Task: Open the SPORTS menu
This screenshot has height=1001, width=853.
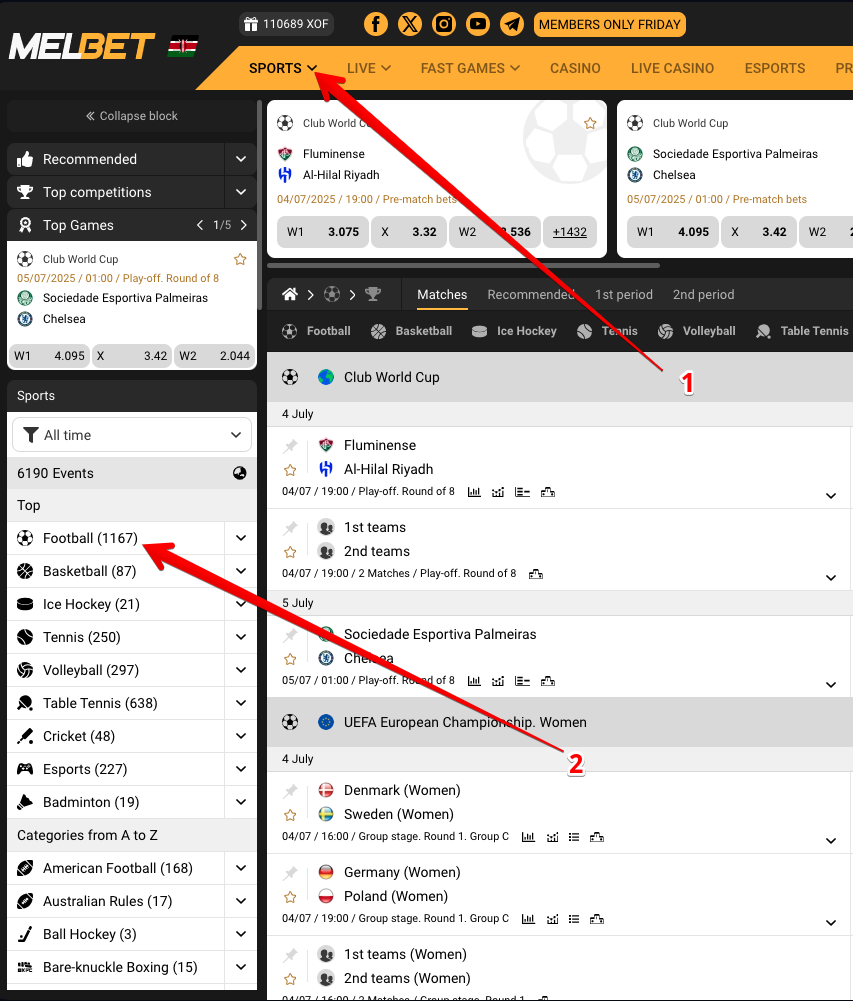Action: (283, 68)
